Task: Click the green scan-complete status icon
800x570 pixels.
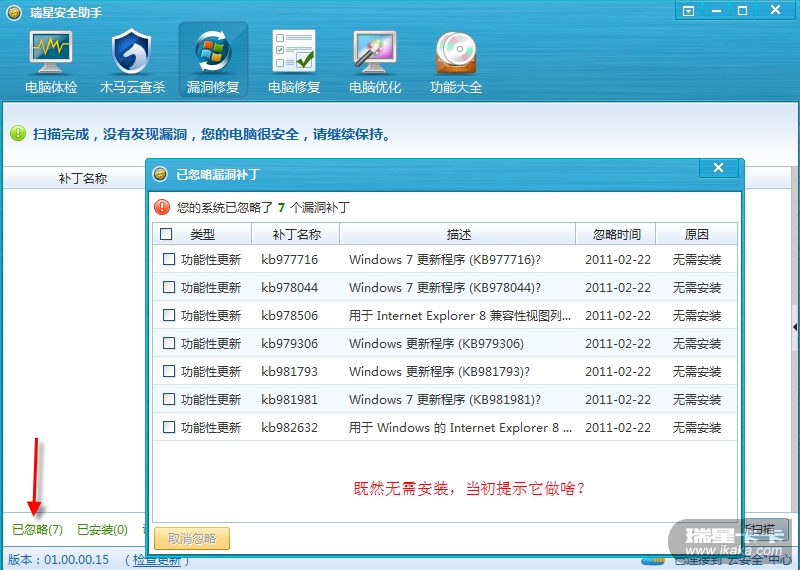Action: point(18,134)
